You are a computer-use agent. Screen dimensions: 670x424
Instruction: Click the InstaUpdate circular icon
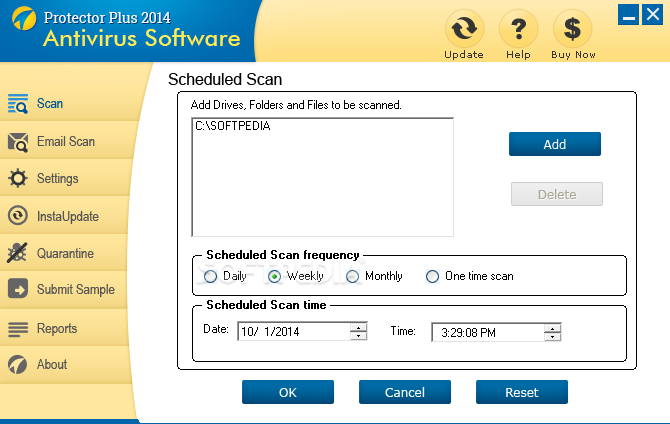click(x=18, y=216)
